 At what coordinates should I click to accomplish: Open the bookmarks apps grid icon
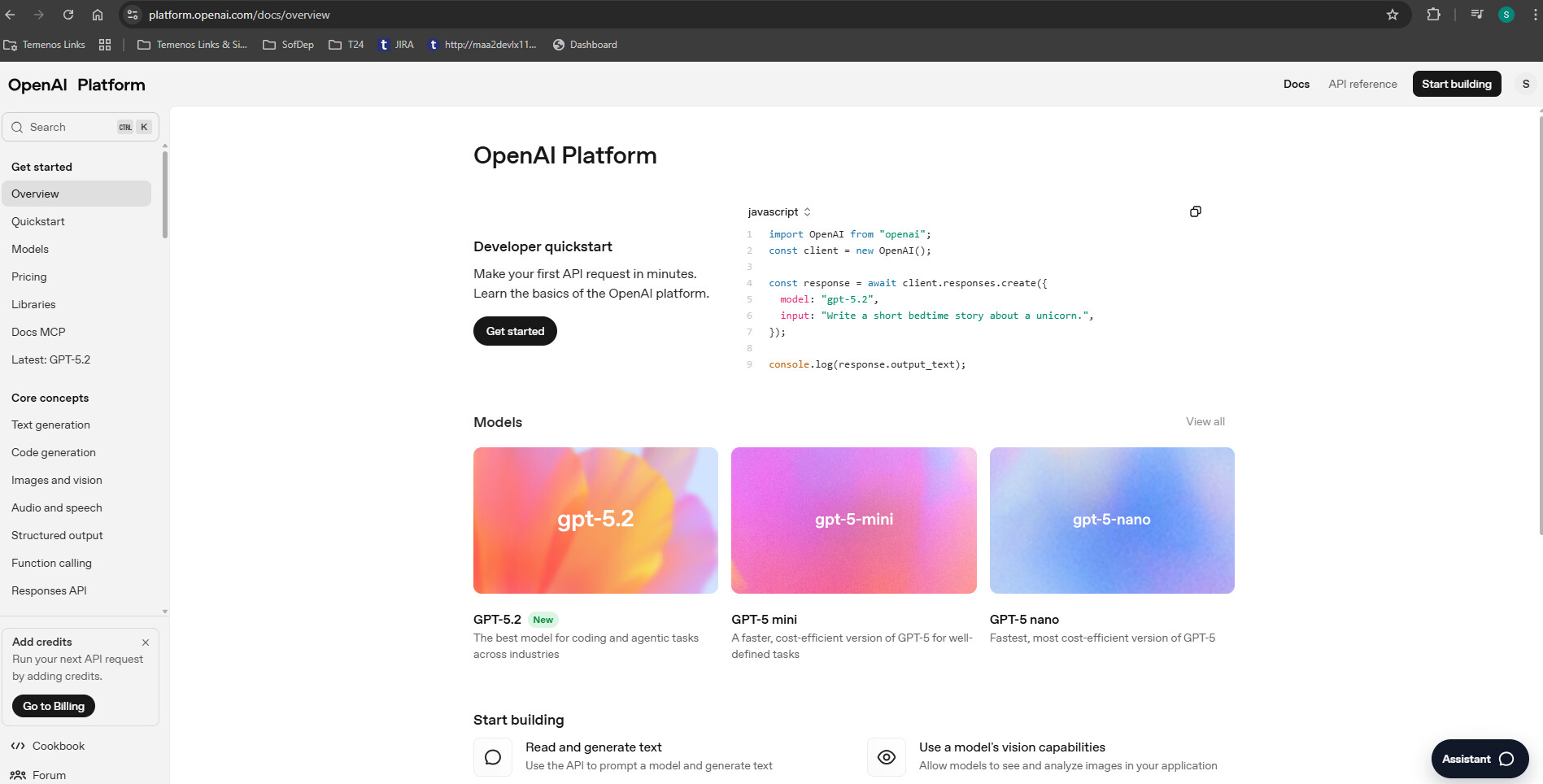[105, 45]
